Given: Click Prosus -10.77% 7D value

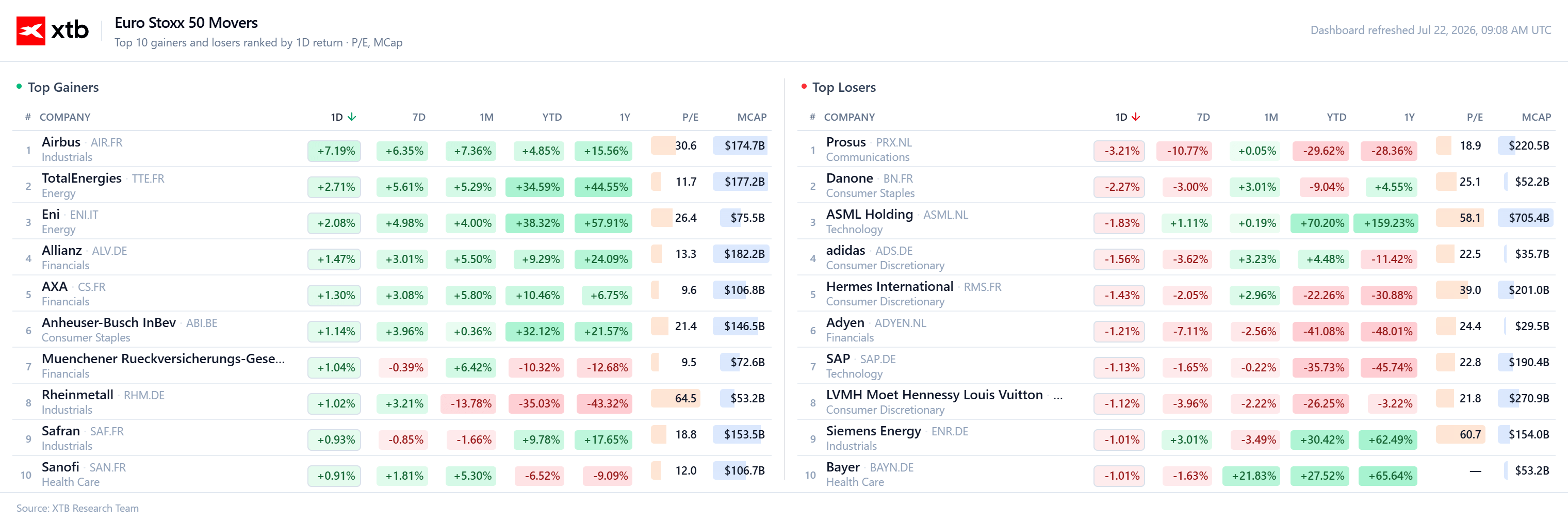Looking at the screenshot, I should 1185,151.
